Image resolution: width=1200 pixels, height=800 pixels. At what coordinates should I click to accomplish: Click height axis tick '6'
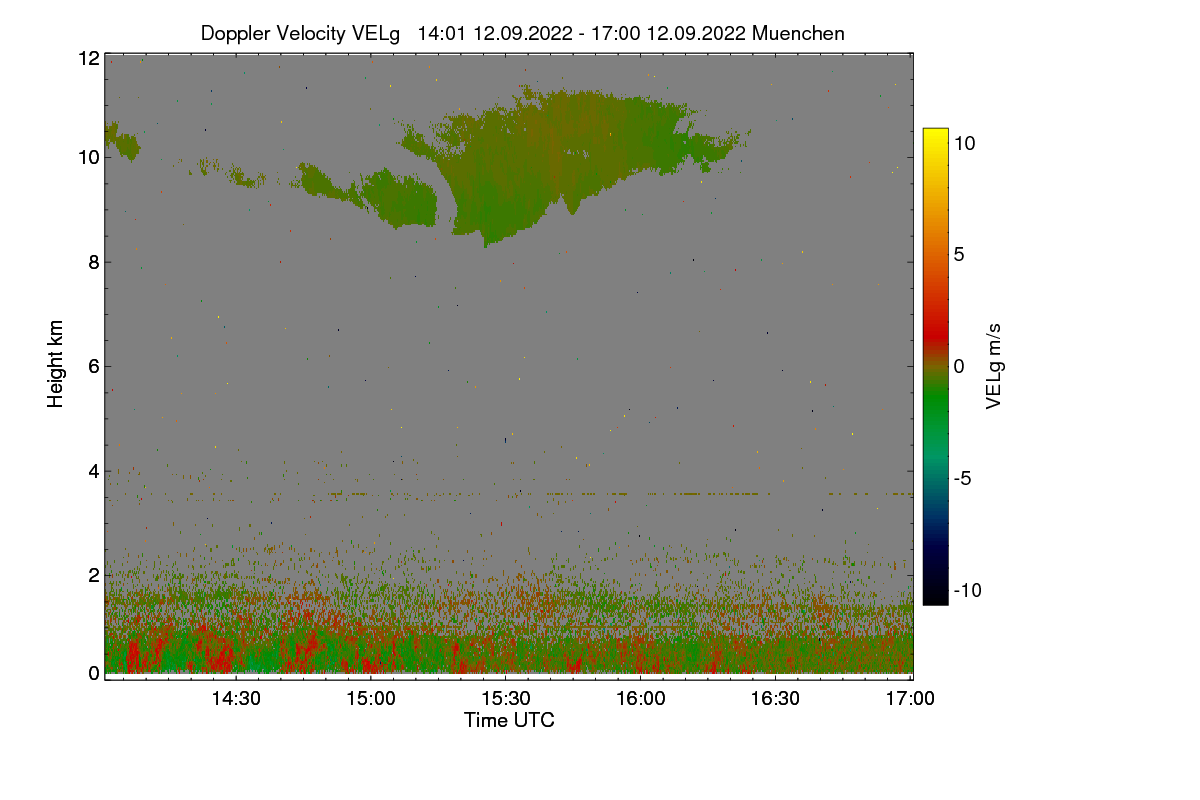93,366
